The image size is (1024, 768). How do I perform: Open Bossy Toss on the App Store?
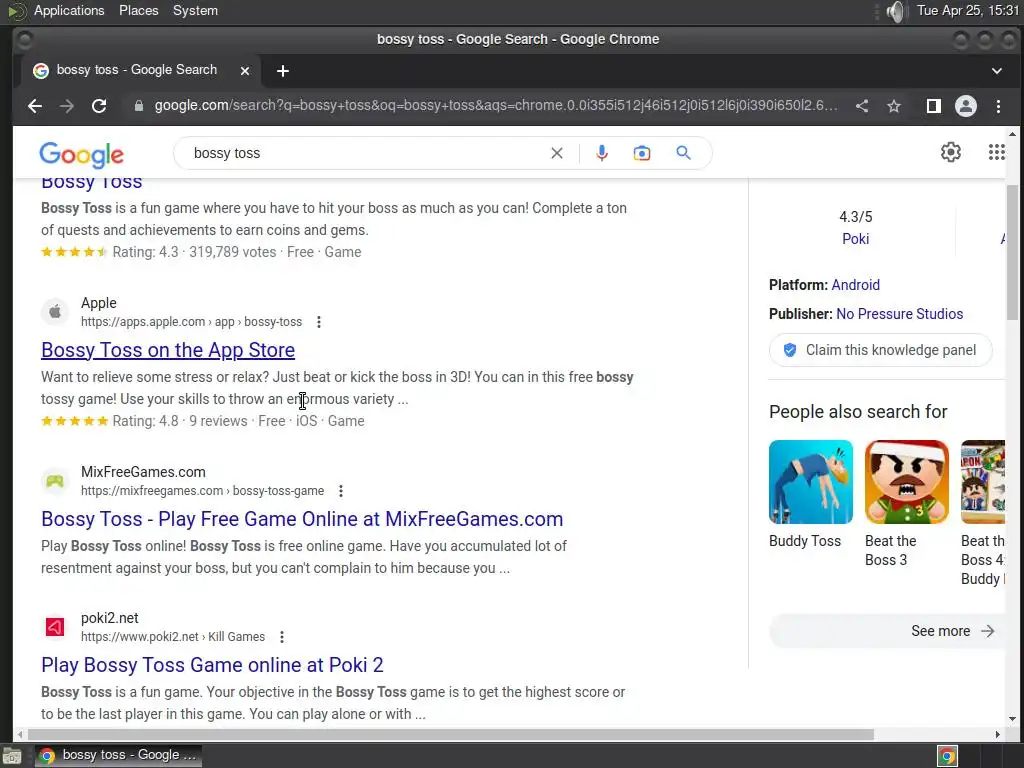click(x=168, y=350)
